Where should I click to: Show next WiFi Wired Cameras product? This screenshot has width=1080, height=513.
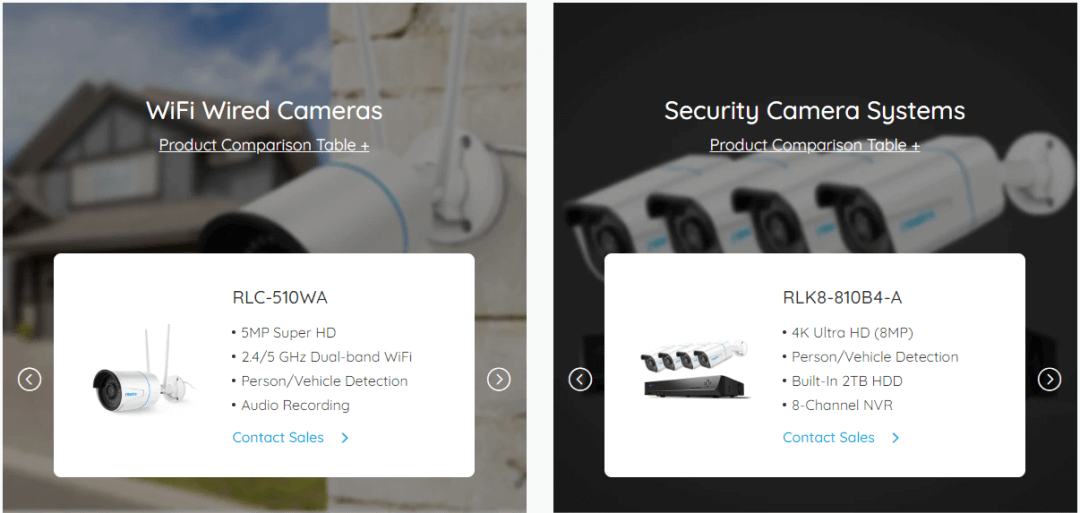[499, 379]
